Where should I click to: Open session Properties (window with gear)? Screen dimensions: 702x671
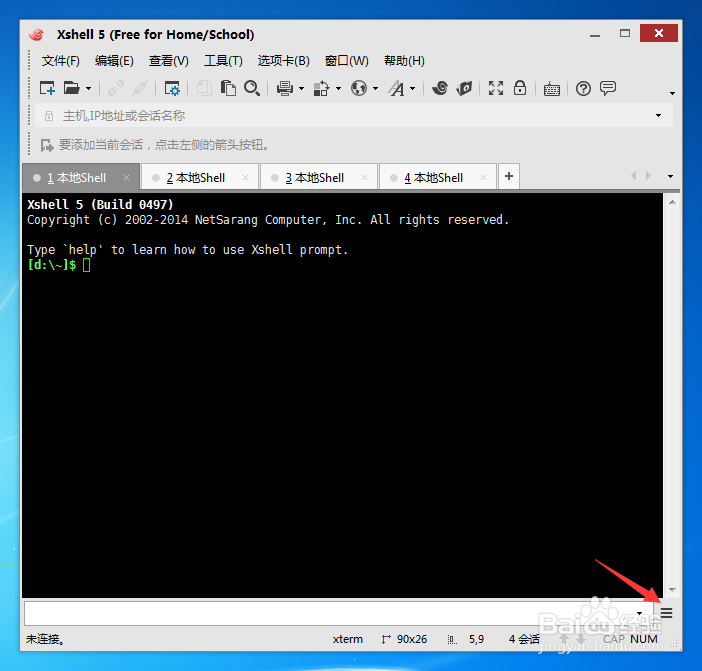tap(172, 88)
